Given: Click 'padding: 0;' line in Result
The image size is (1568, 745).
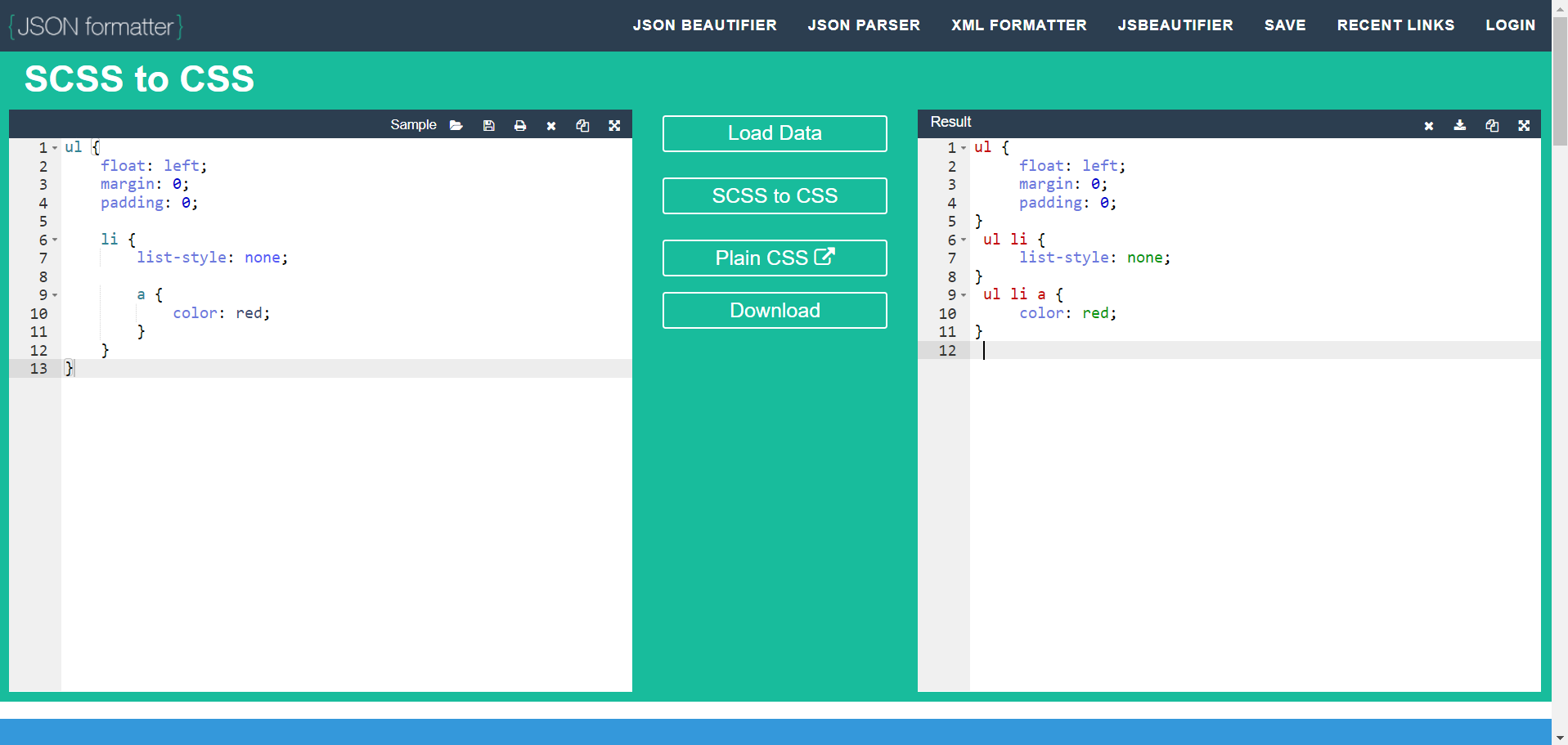Looking at the screenshot, I should pos(1067,203).
